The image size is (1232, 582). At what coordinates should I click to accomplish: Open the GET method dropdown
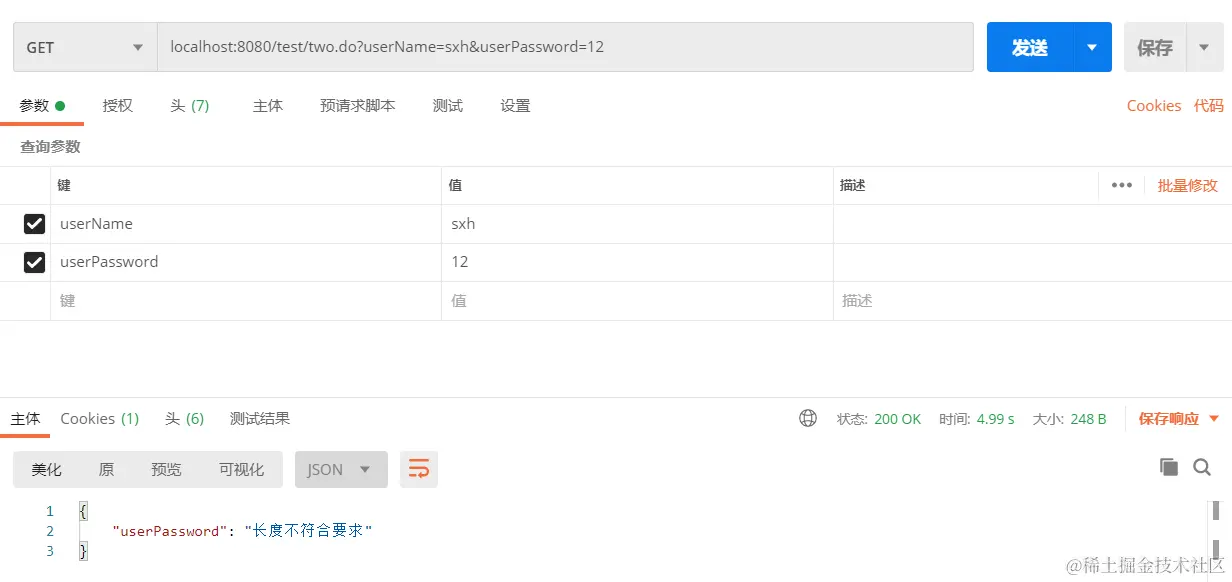tap(85, 47)
